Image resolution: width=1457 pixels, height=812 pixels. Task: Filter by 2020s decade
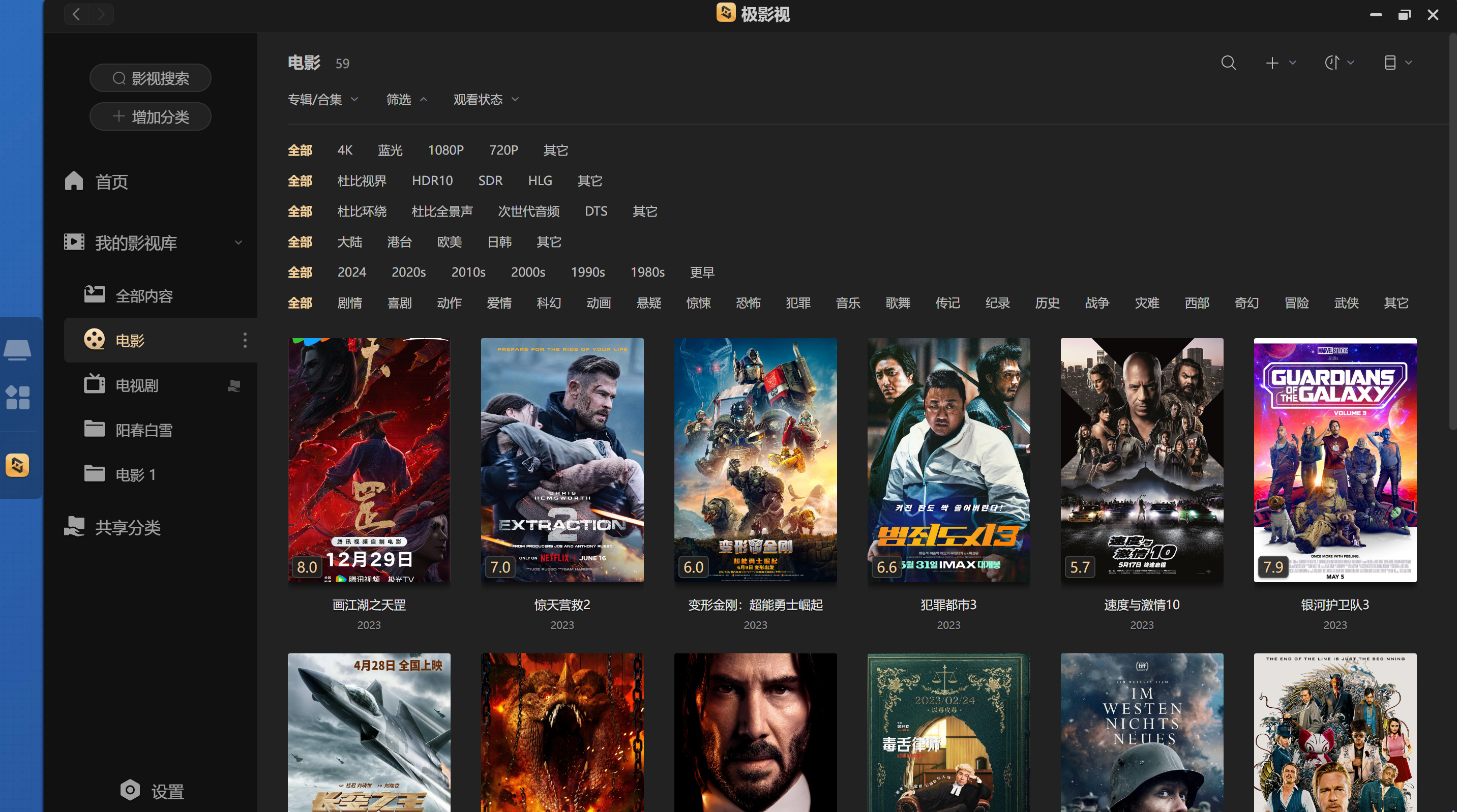[408, 272]
